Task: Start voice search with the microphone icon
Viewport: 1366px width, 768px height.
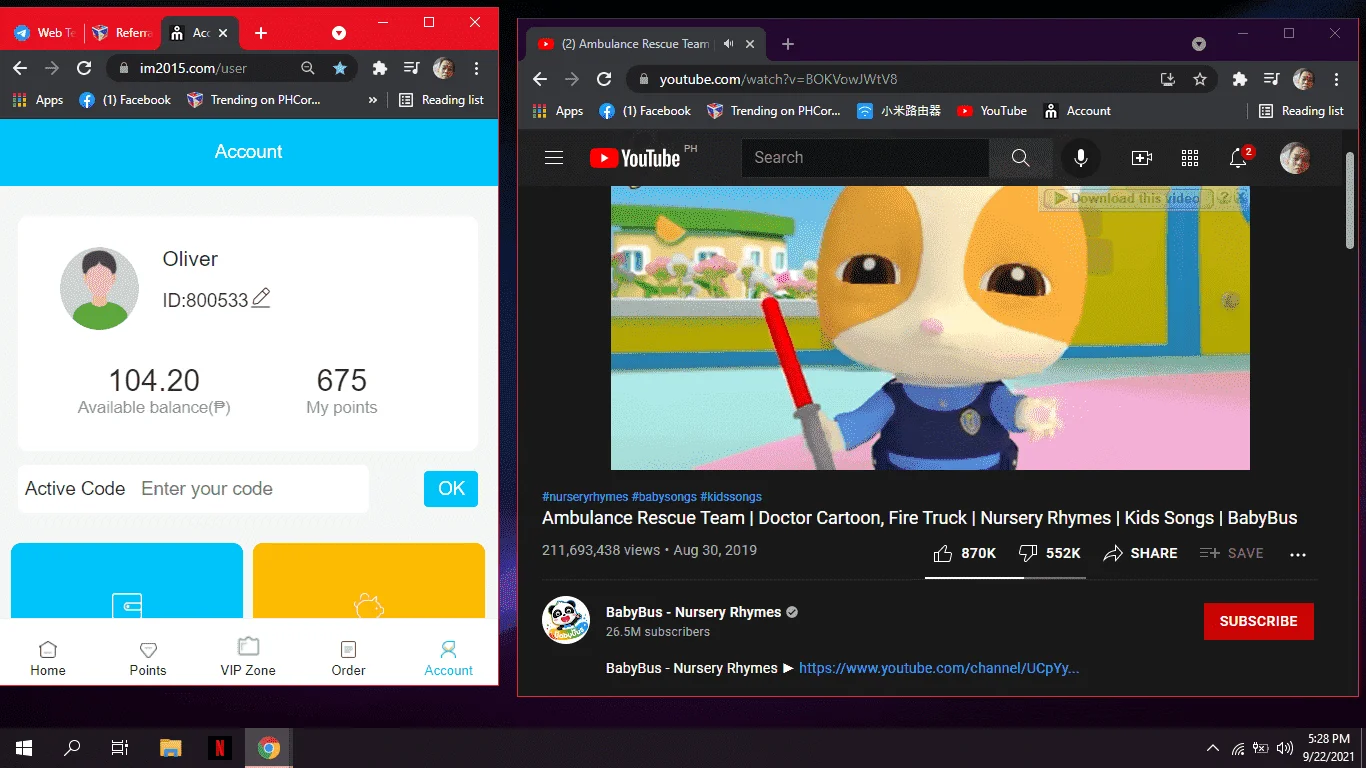Action: (x=1081, y=158)
